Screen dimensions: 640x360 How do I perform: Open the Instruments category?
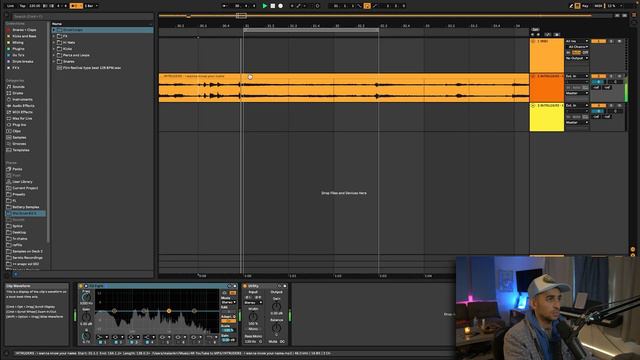tap(22, 100)
